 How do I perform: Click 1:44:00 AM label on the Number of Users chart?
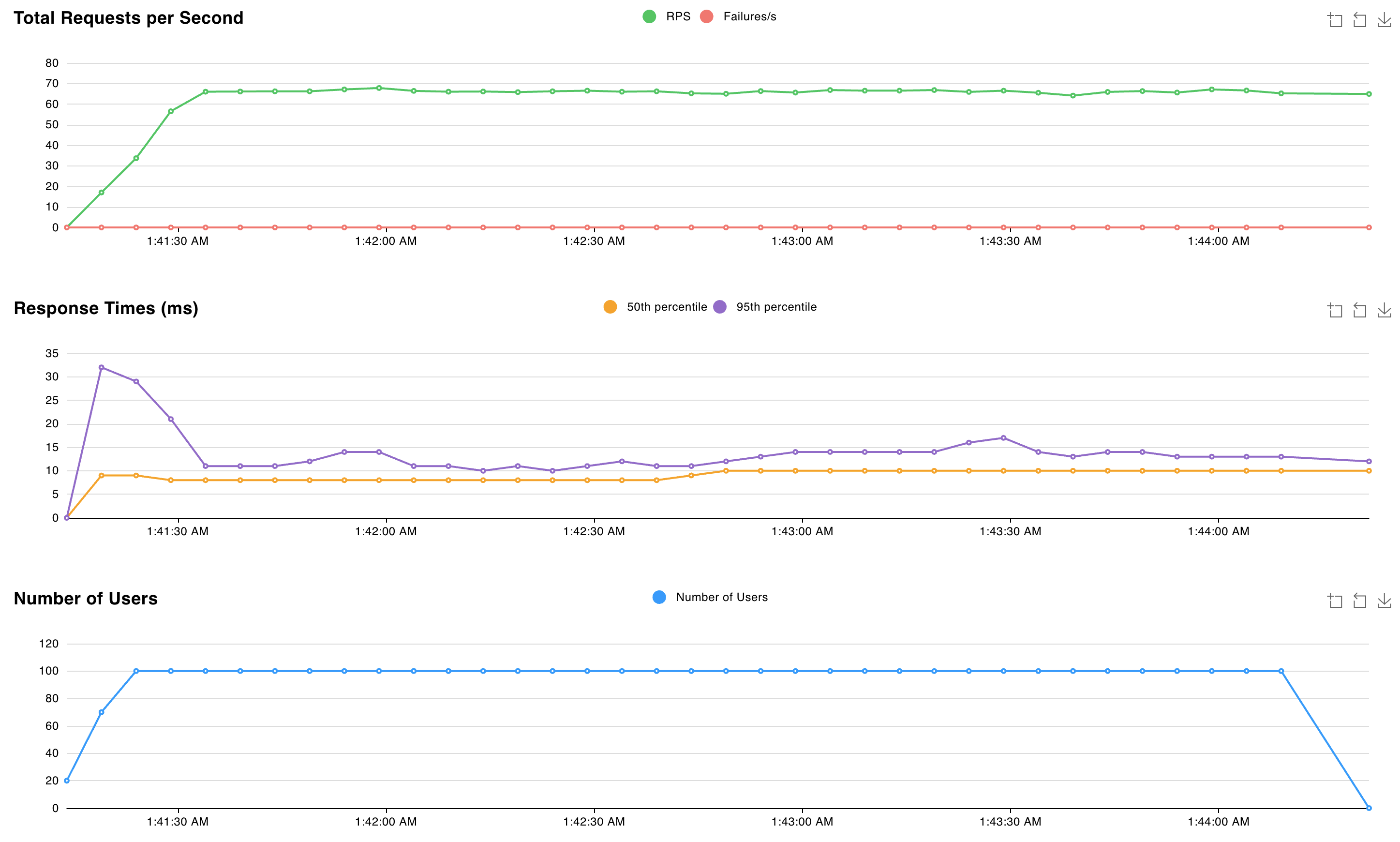[1218, 822]
